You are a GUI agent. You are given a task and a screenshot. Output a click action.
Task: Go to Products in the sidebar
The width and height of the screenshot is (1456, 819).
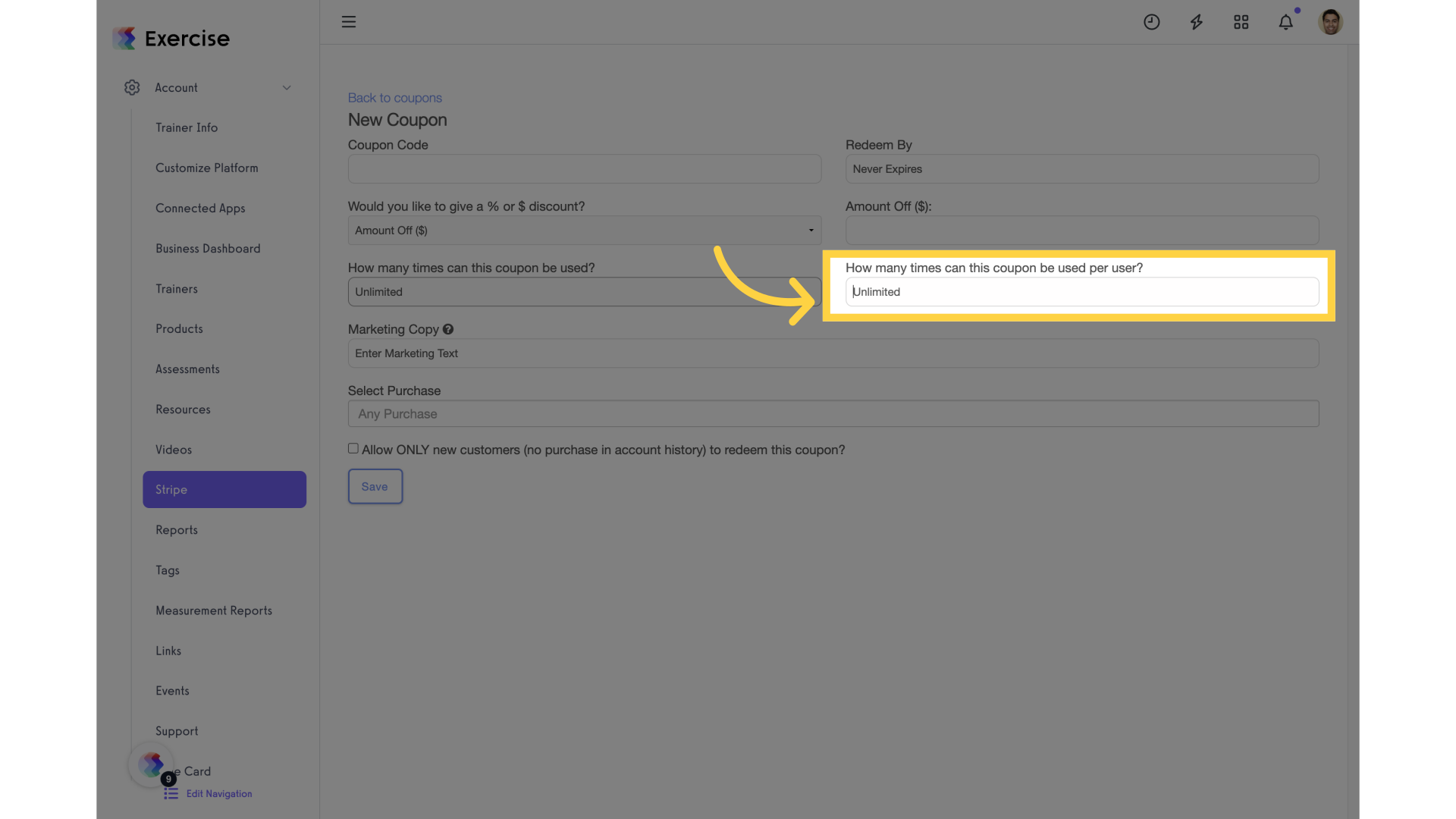click(x=179, y=329)
